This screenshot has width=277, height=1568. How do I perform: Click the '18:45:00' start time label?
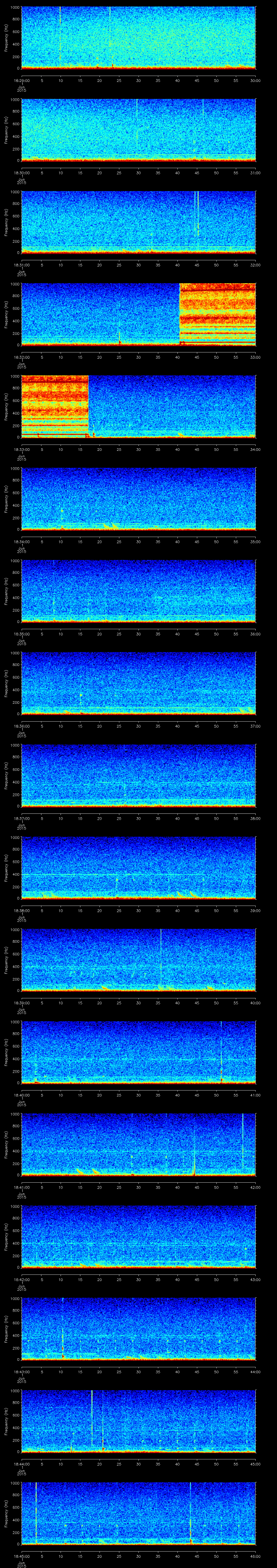click(x=21, y=1556)
